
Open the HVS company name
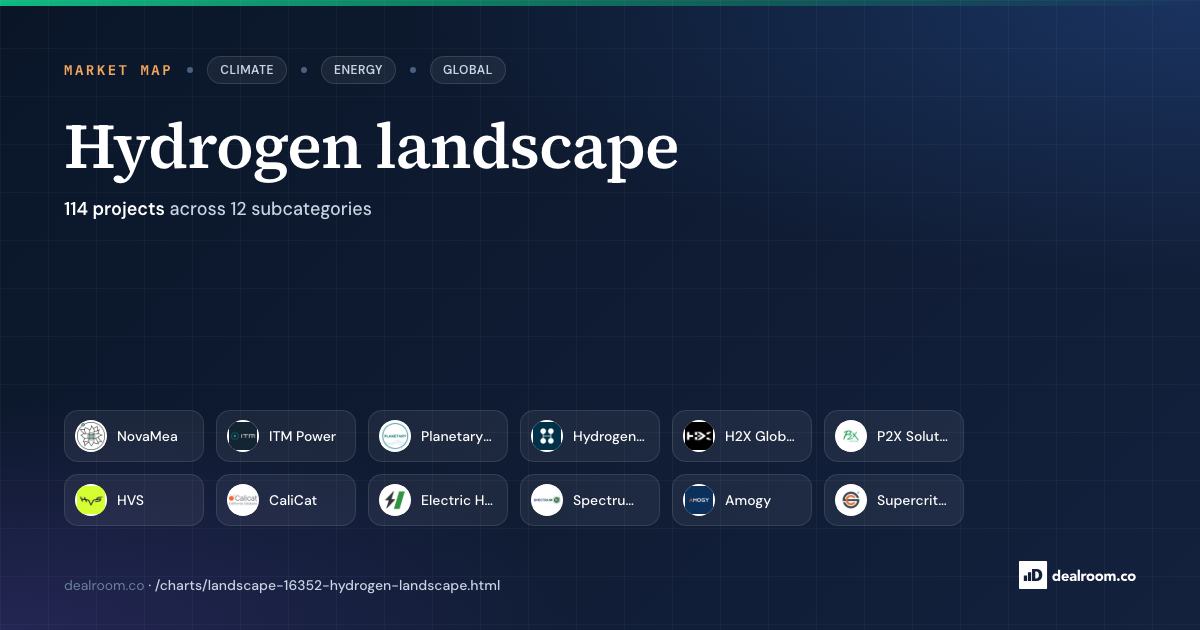click(130, 500)
